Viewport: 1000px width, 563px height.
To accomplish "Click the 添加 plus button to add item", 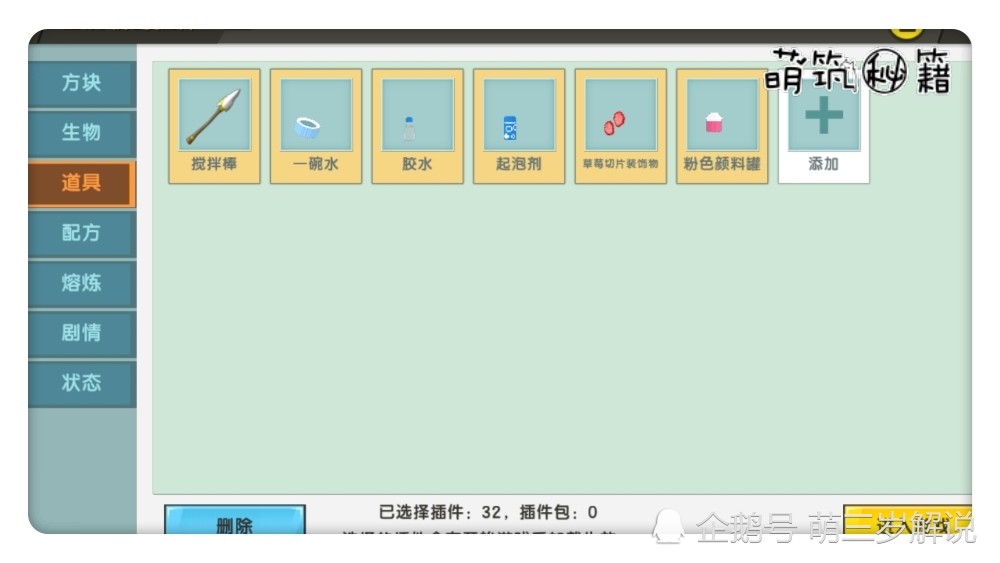I will 823,126.
